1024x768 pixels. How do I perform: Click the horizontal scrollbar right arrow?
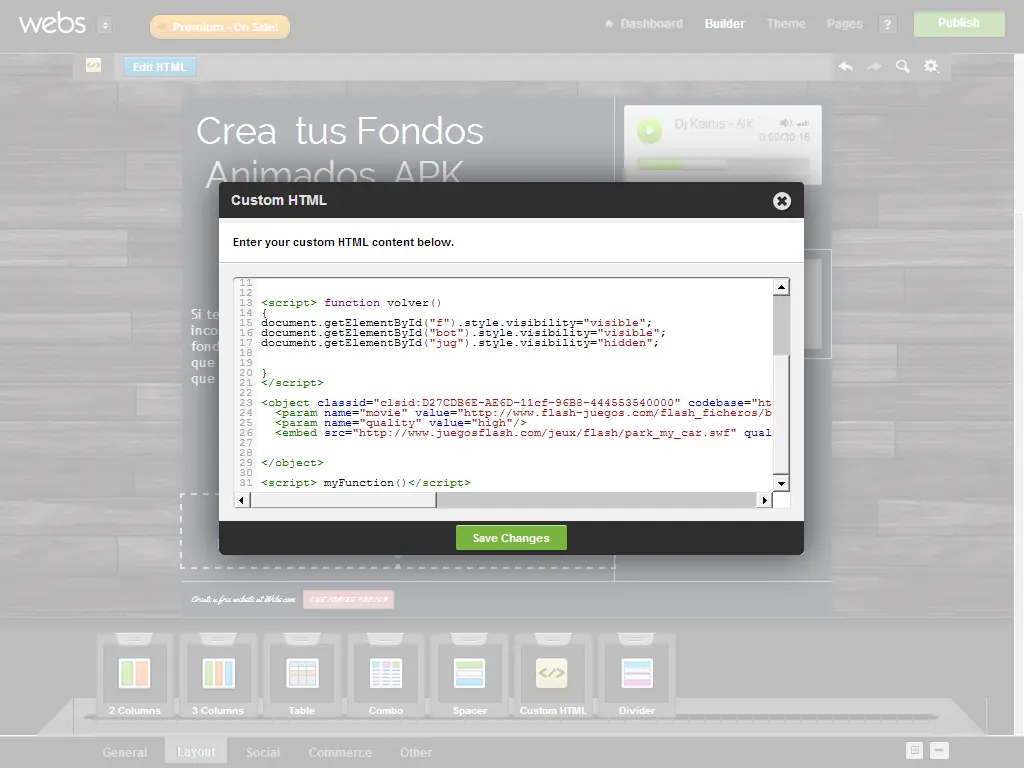(764, 500)
